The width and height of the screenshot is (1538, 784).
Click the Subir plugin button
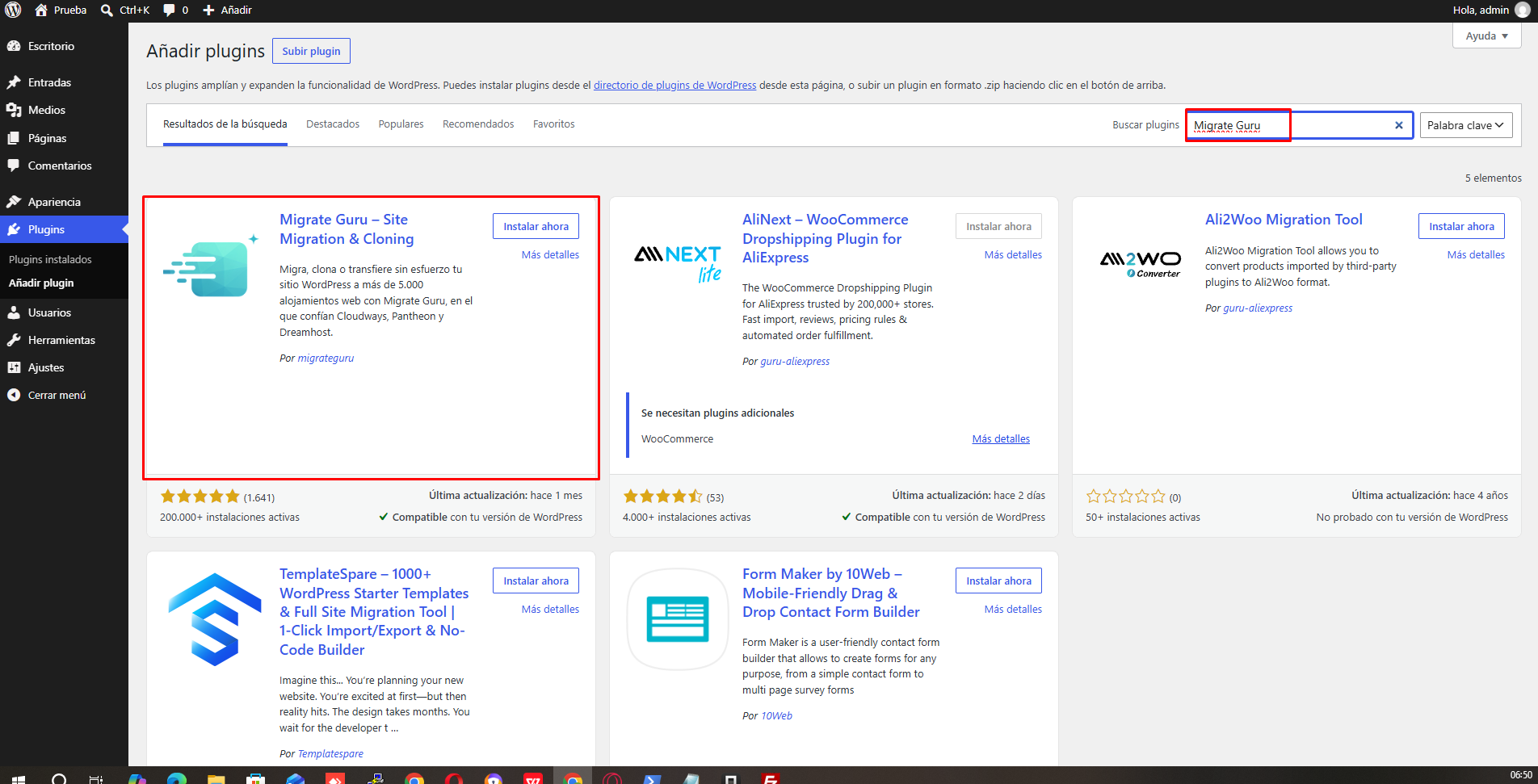[311, 51]
